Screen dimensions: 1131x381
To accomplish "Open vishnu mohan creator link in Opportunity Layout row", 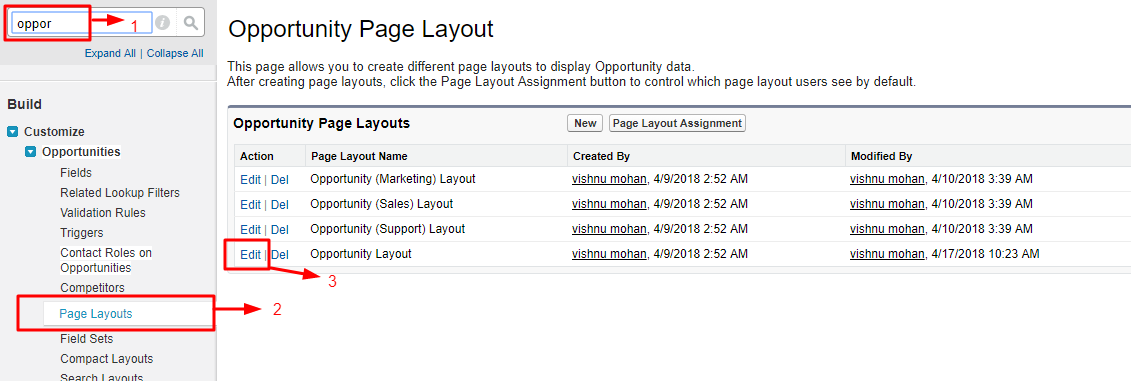I will (x=609, y=254).
